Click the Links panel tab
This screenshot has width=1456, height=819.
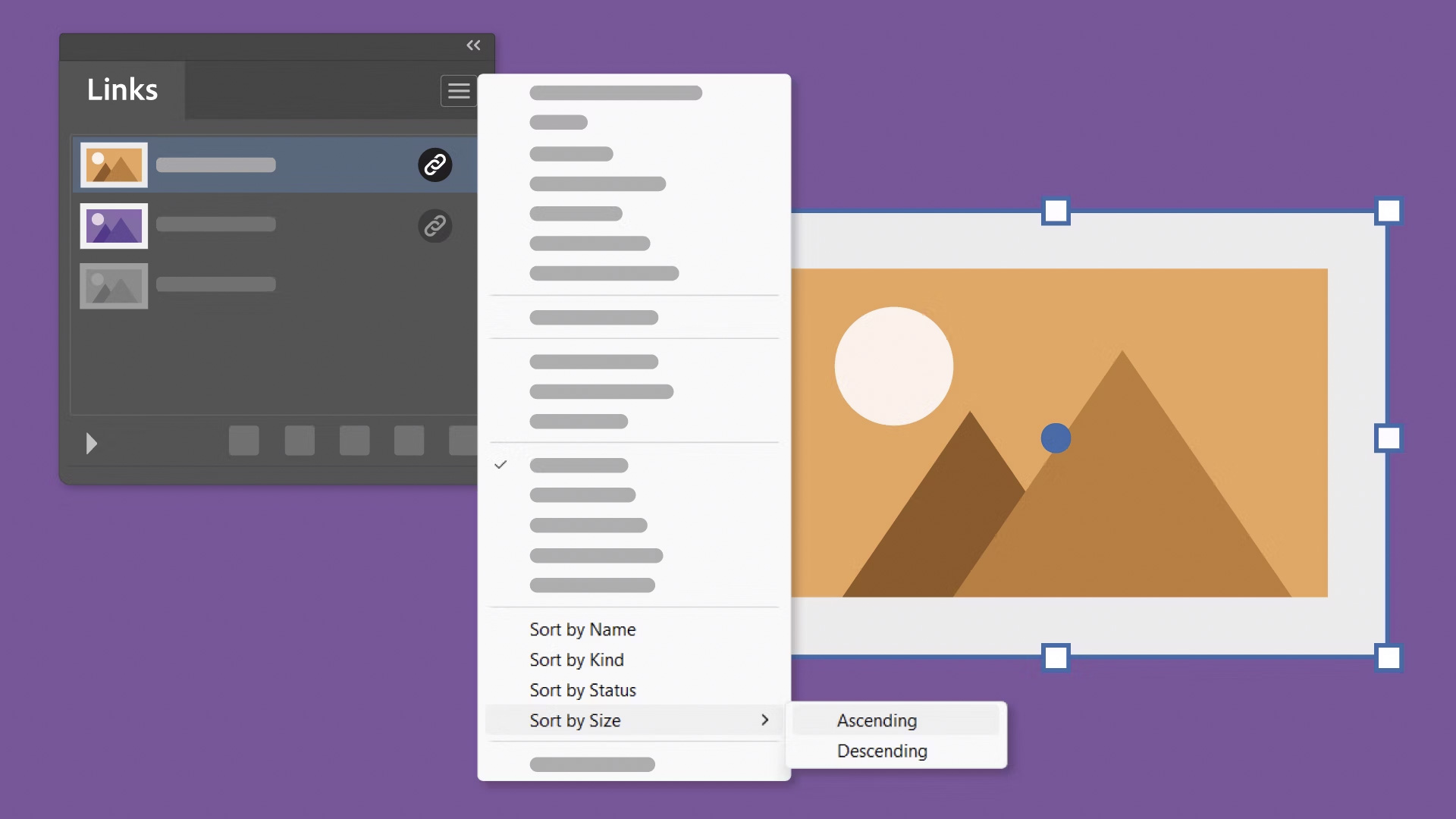tap(122, 89)
